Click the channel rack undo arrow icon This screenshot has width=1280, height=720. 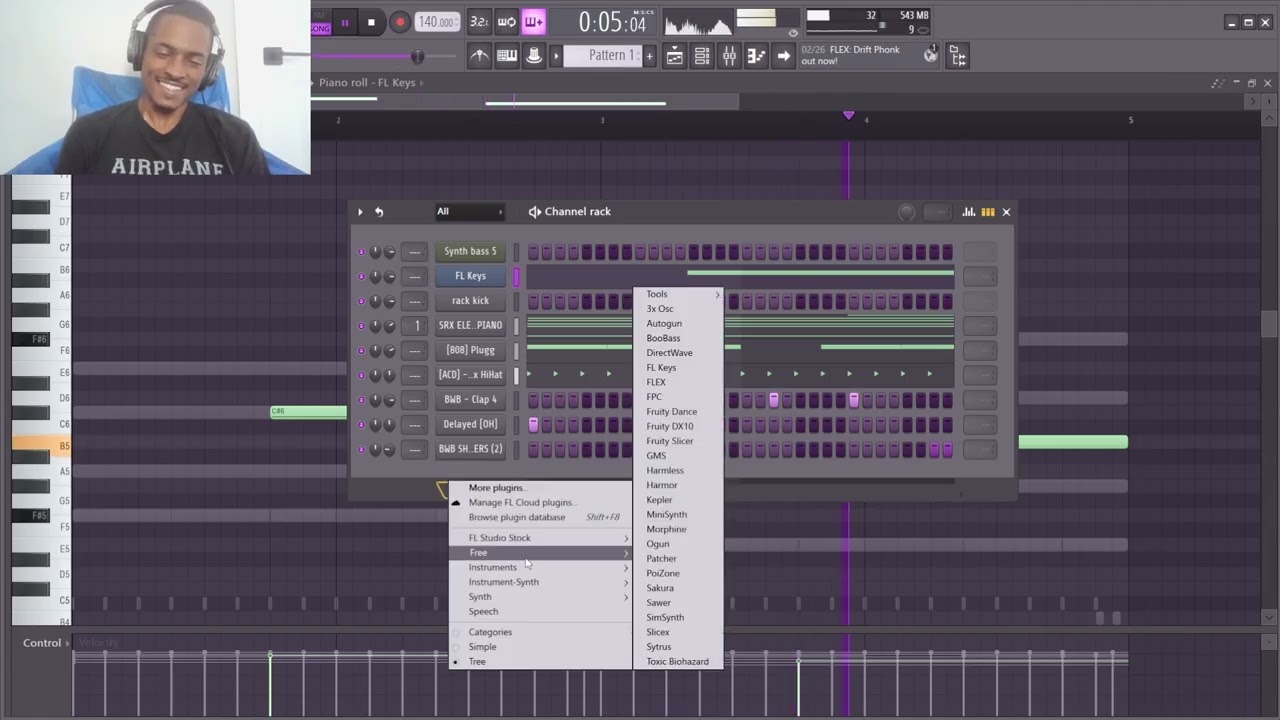(379, 212)
